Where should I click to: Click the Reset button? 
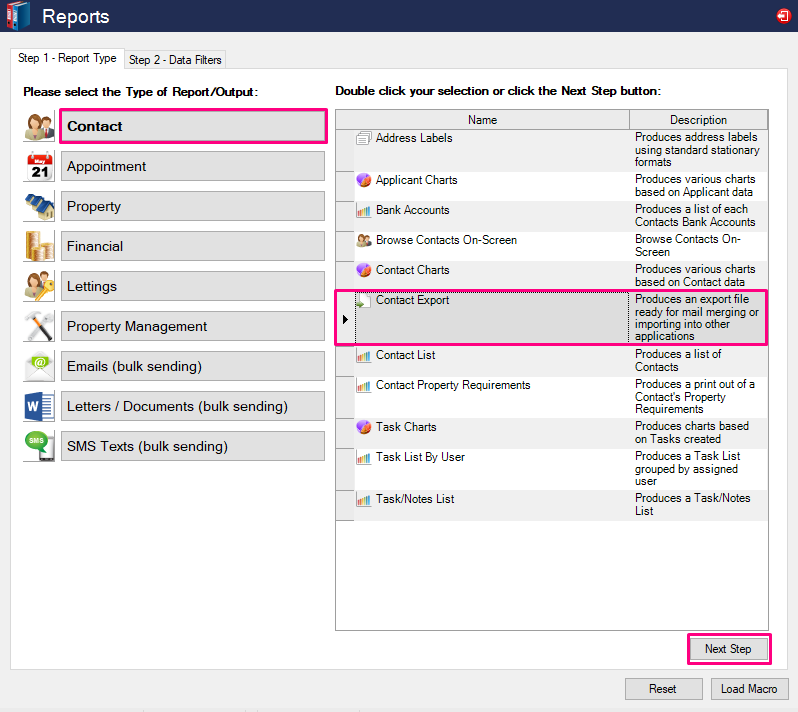(x=662, y=689)
